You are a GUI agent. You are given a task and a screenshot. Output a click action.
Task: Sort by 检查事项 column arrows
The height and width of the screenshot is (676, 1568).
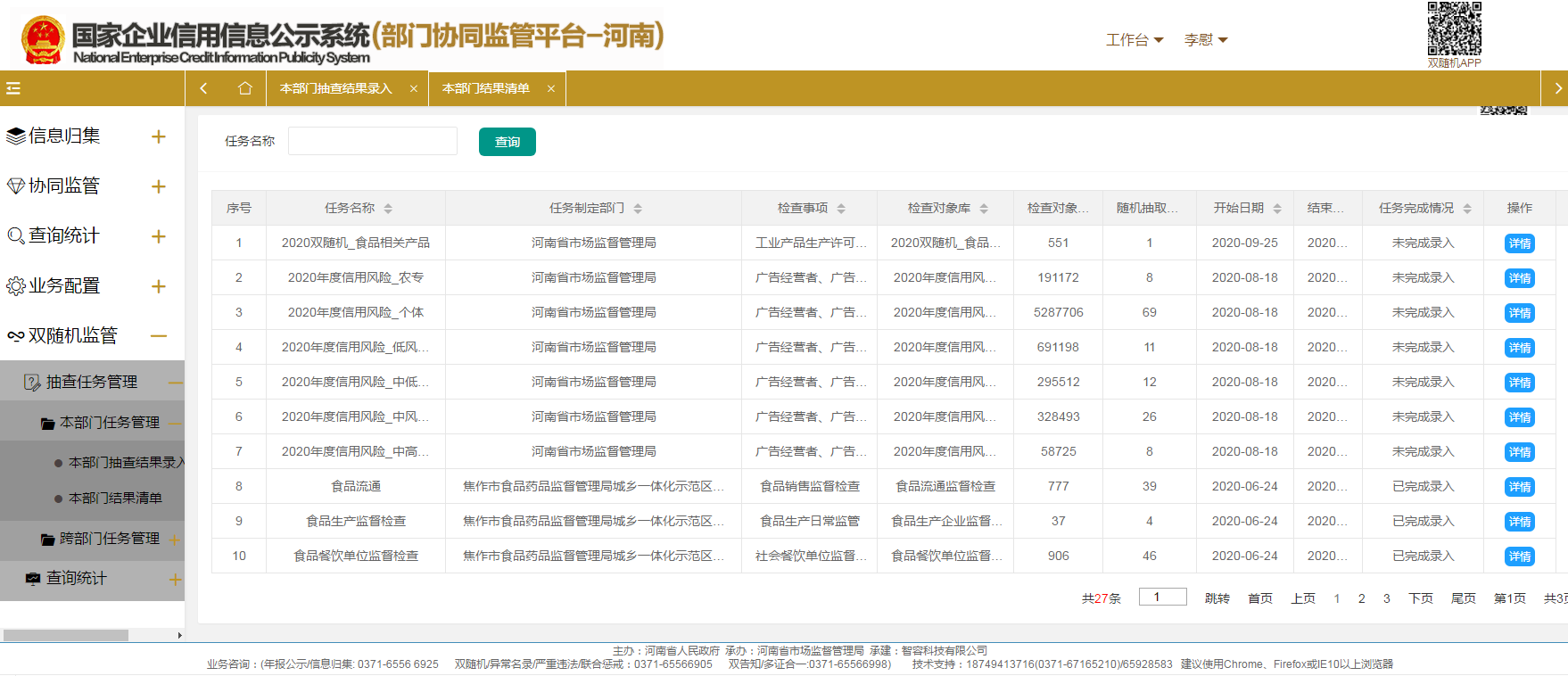[841, 209]
